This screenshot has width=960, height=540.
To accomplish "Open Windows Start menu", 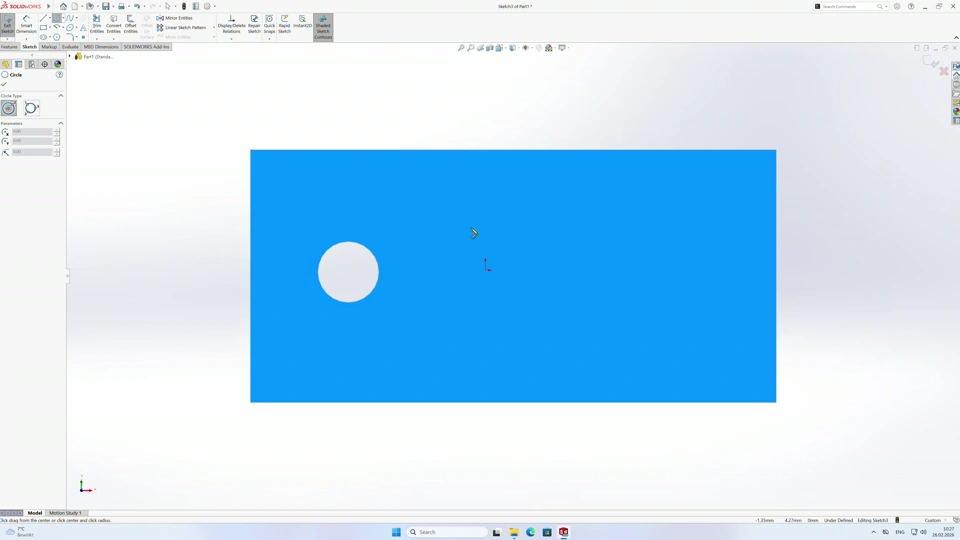I will coord(396,532).
